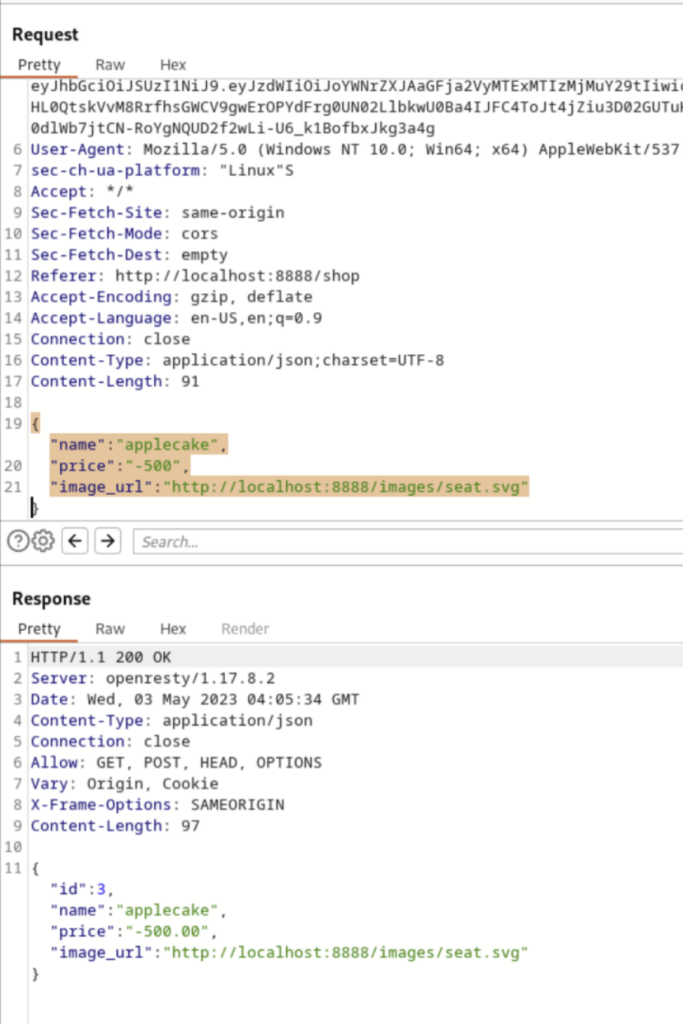This screenshot has height=1024, width=683.
Task: Click "applecake" name value in request body
Action: click(x=167, y=445)
